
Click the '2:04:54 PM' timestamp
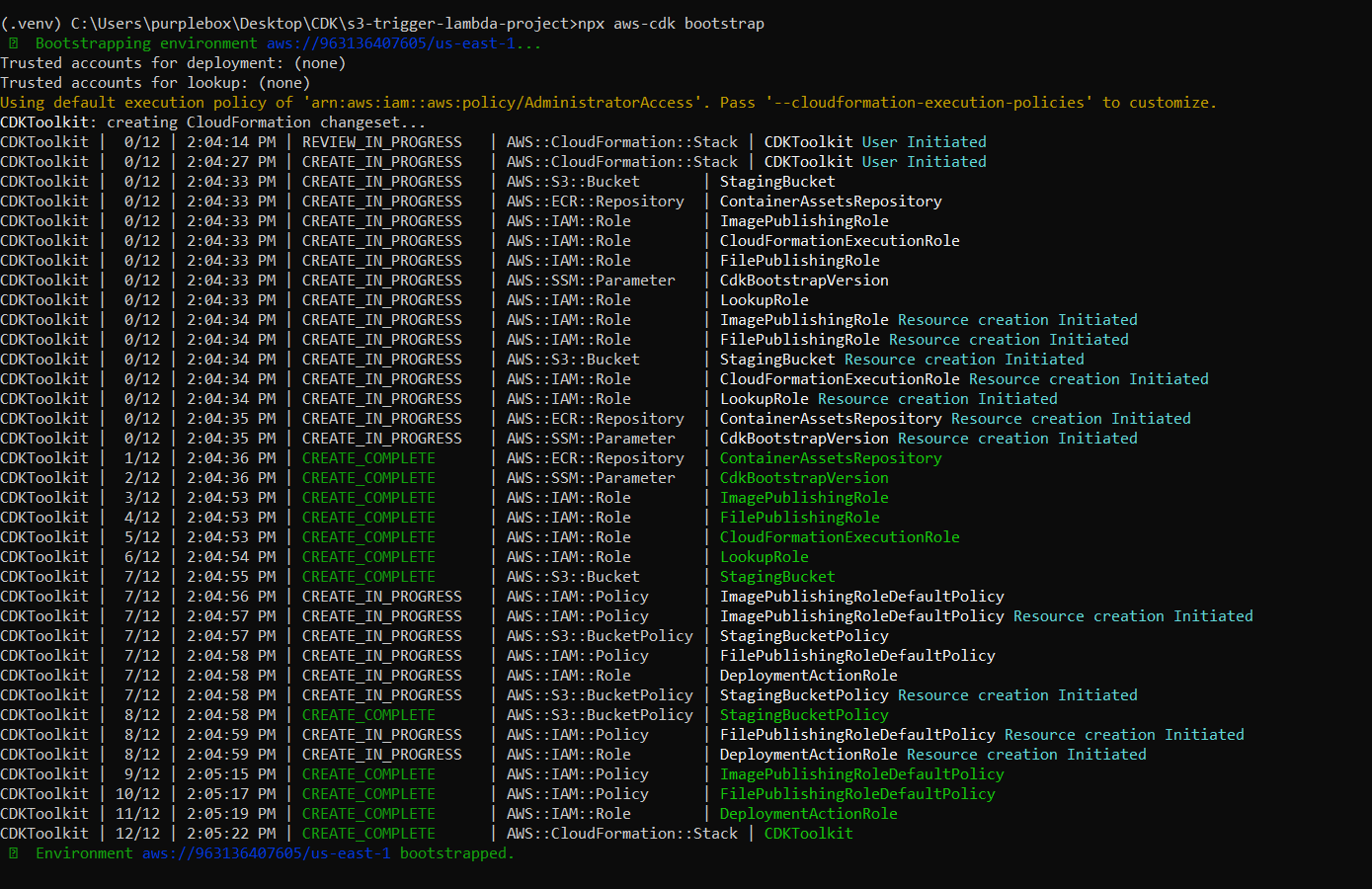tap(231, 557)
